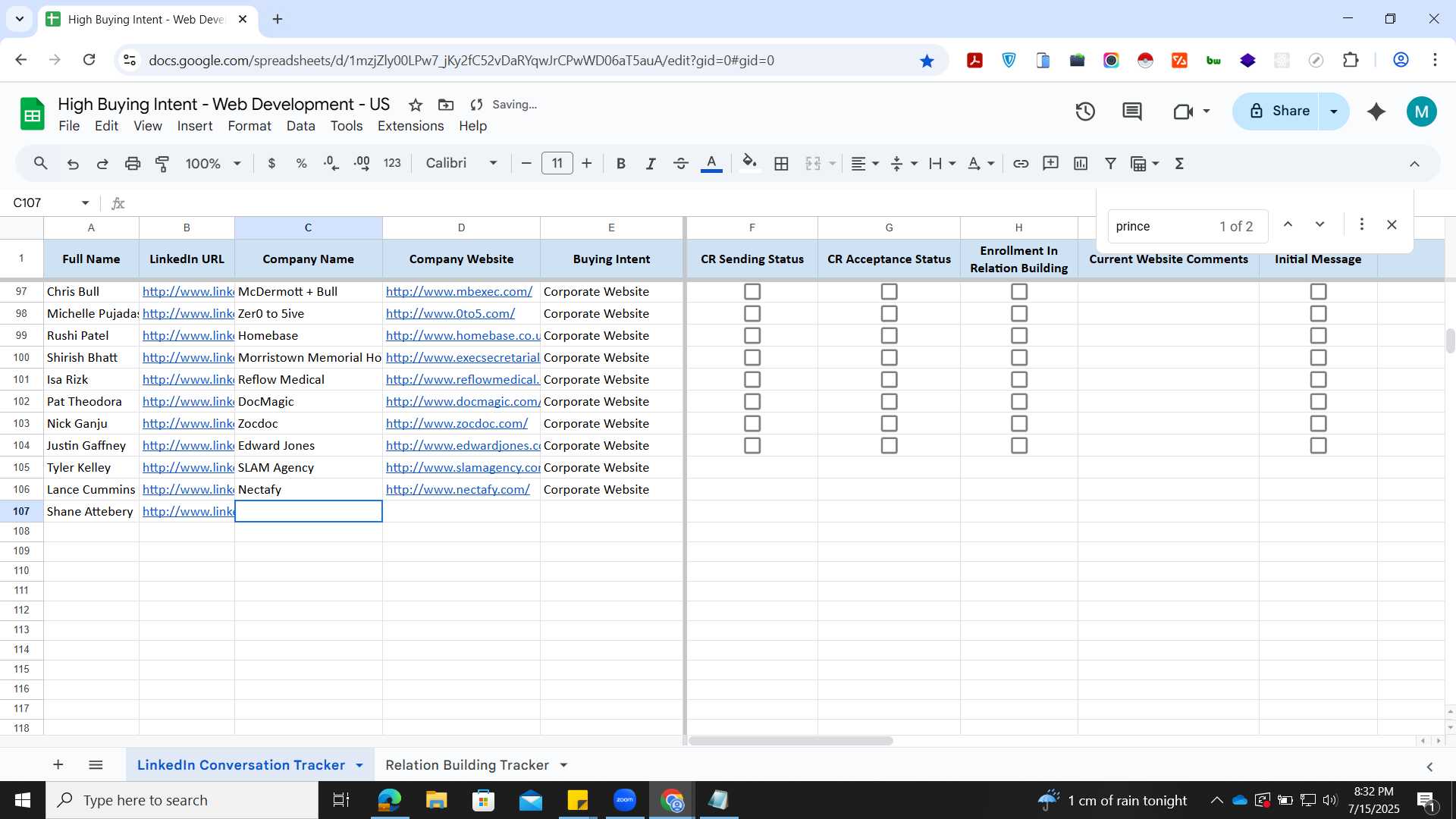The image size is (1456, 819).
Task: Insert chart icon in toolbar
Action: pos(1081,164)
